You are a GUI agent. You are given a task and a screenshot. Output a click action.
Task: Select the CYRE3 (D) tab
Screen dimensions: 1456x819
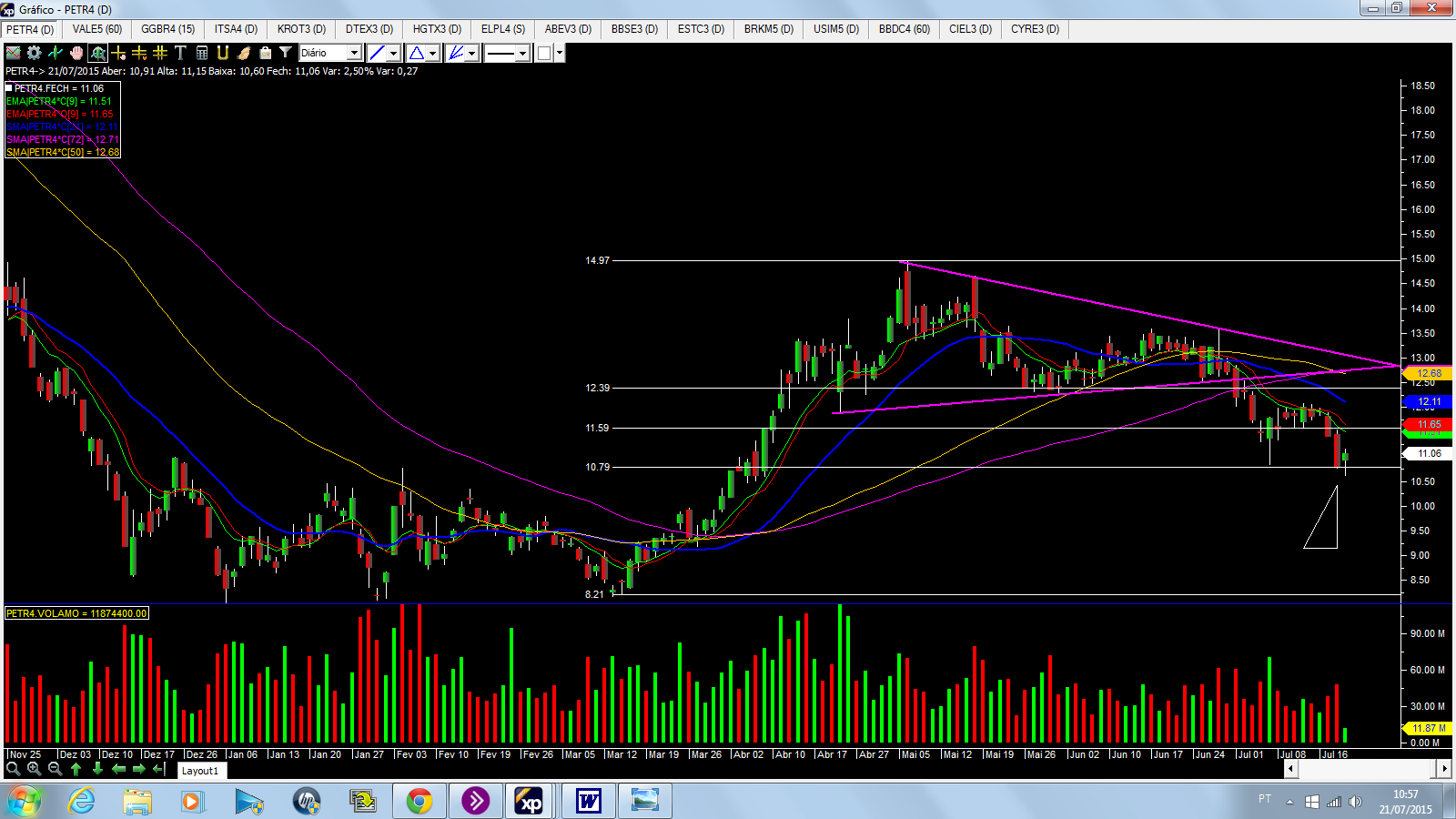1036,29
